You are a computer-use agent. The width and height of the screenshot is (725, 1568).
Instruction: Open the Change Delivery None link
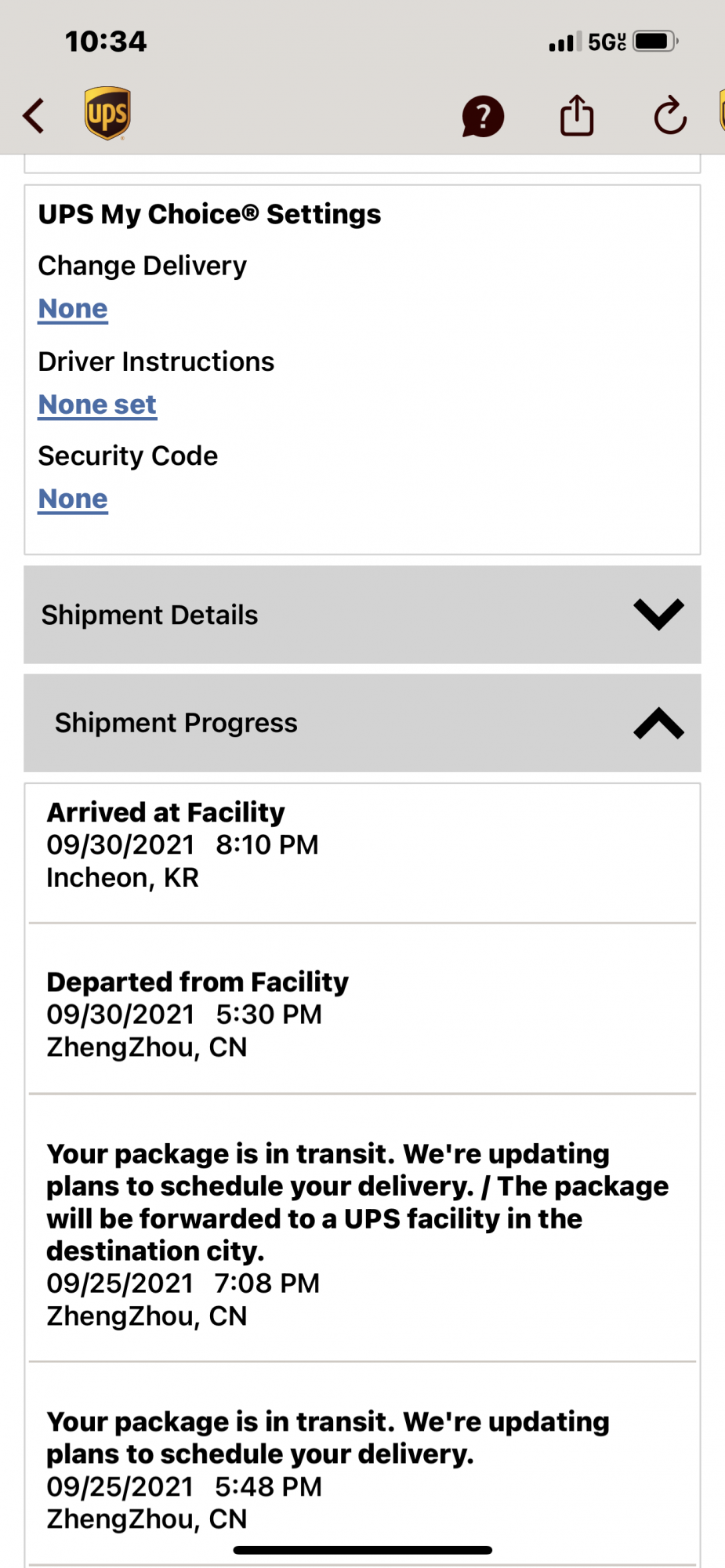coord(73,309)
